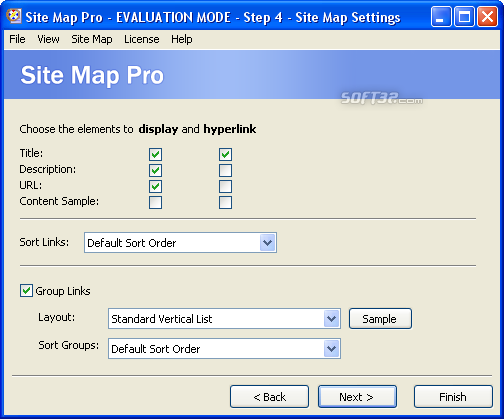The image size is (504, 419).
Task: Open the View menu
Action: click(48, 39)
